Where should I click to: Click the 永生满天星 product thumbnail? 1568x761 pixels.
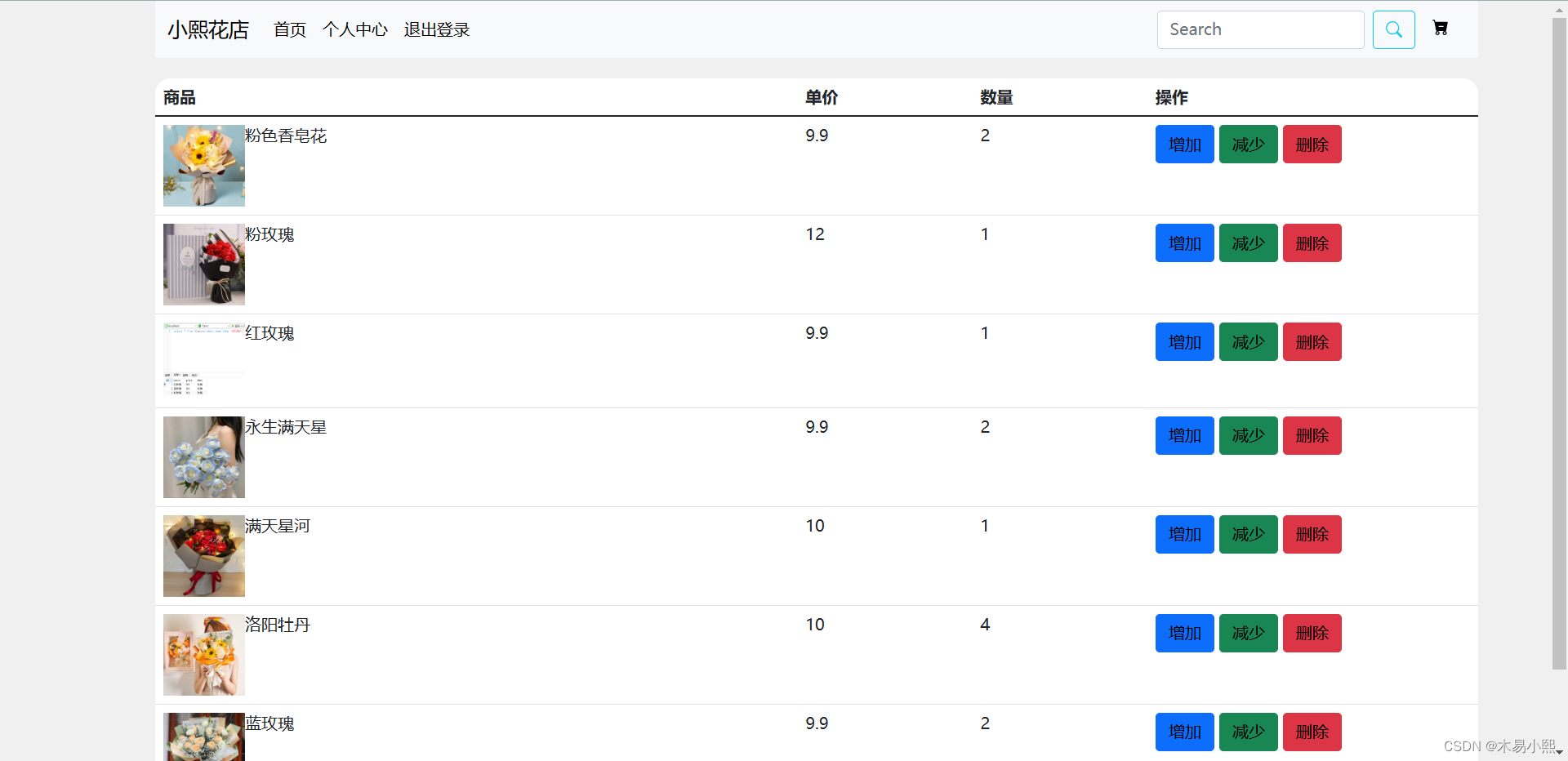(204, 457)
